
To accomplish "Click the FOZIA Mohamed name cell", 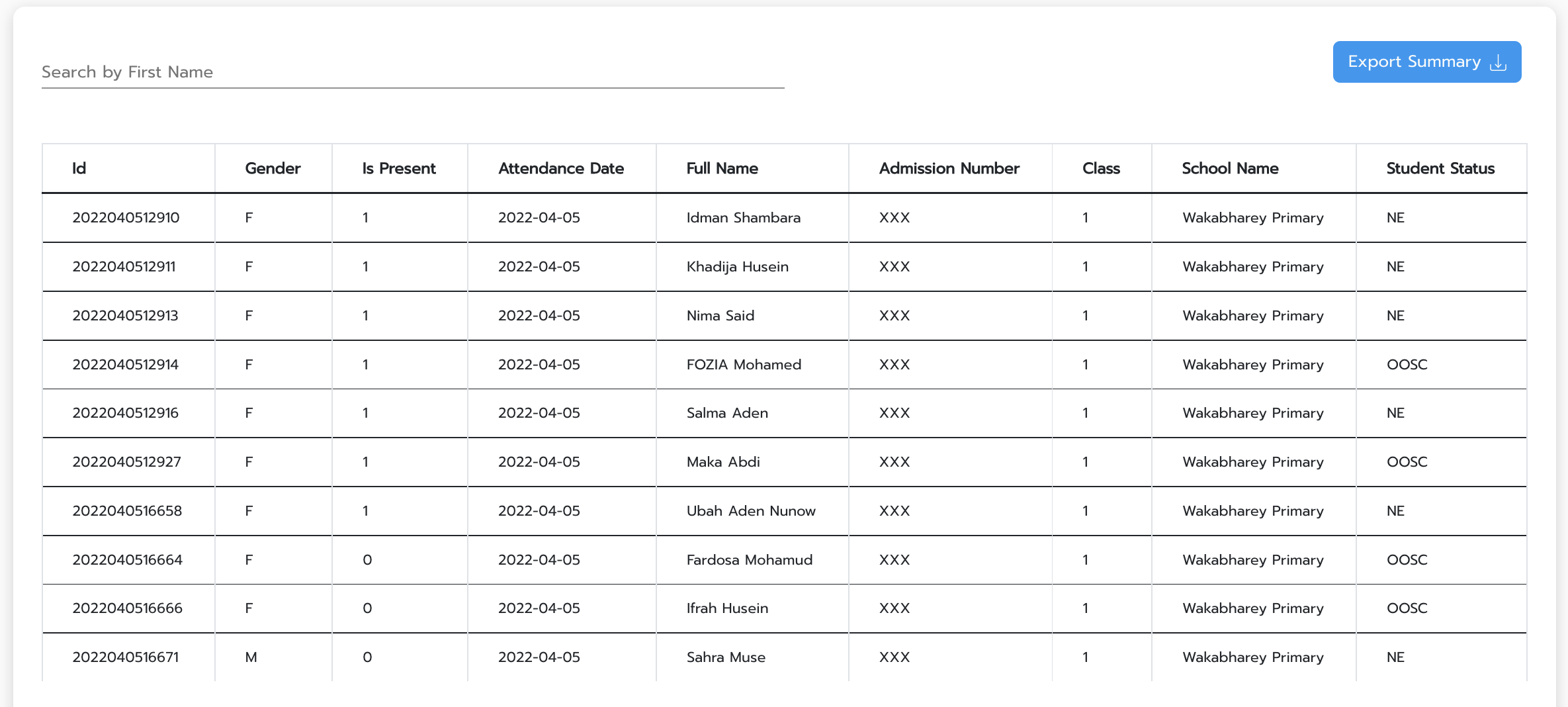I will point(744,365).
